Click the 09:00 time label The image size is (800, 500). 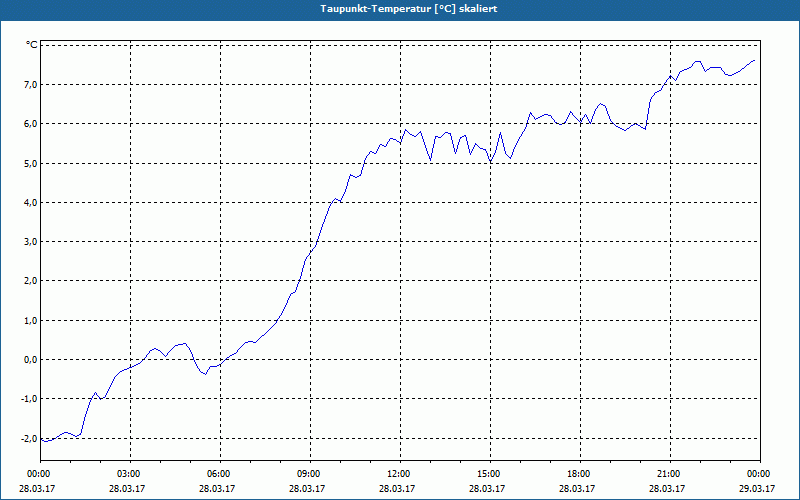pos(309,474)
